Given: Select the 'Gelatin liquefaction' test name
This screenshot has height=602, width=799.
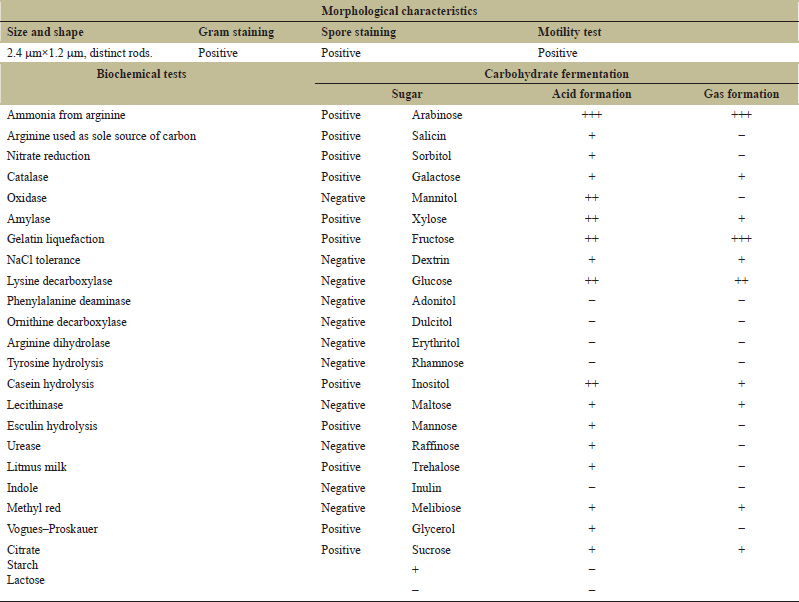Looking at the screenshot, I should [x=56, y=239].
